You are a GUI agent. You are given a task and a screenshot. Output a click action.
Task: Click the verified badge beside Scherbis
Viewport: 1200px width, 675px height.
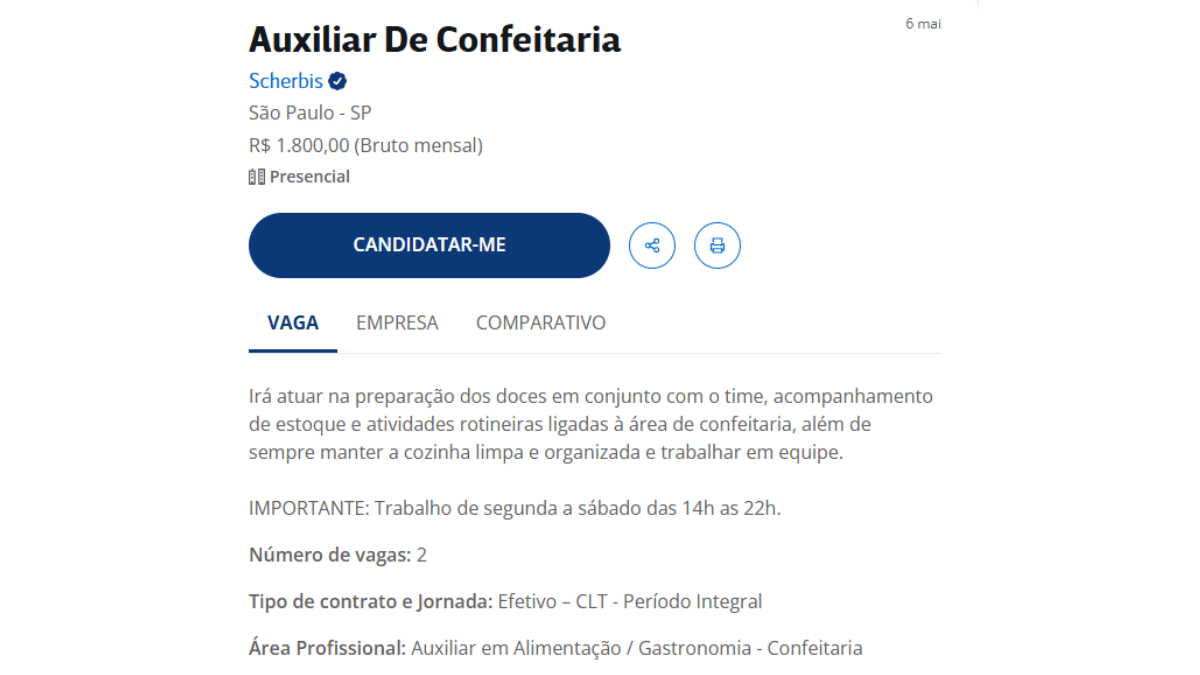click(338, 81)
